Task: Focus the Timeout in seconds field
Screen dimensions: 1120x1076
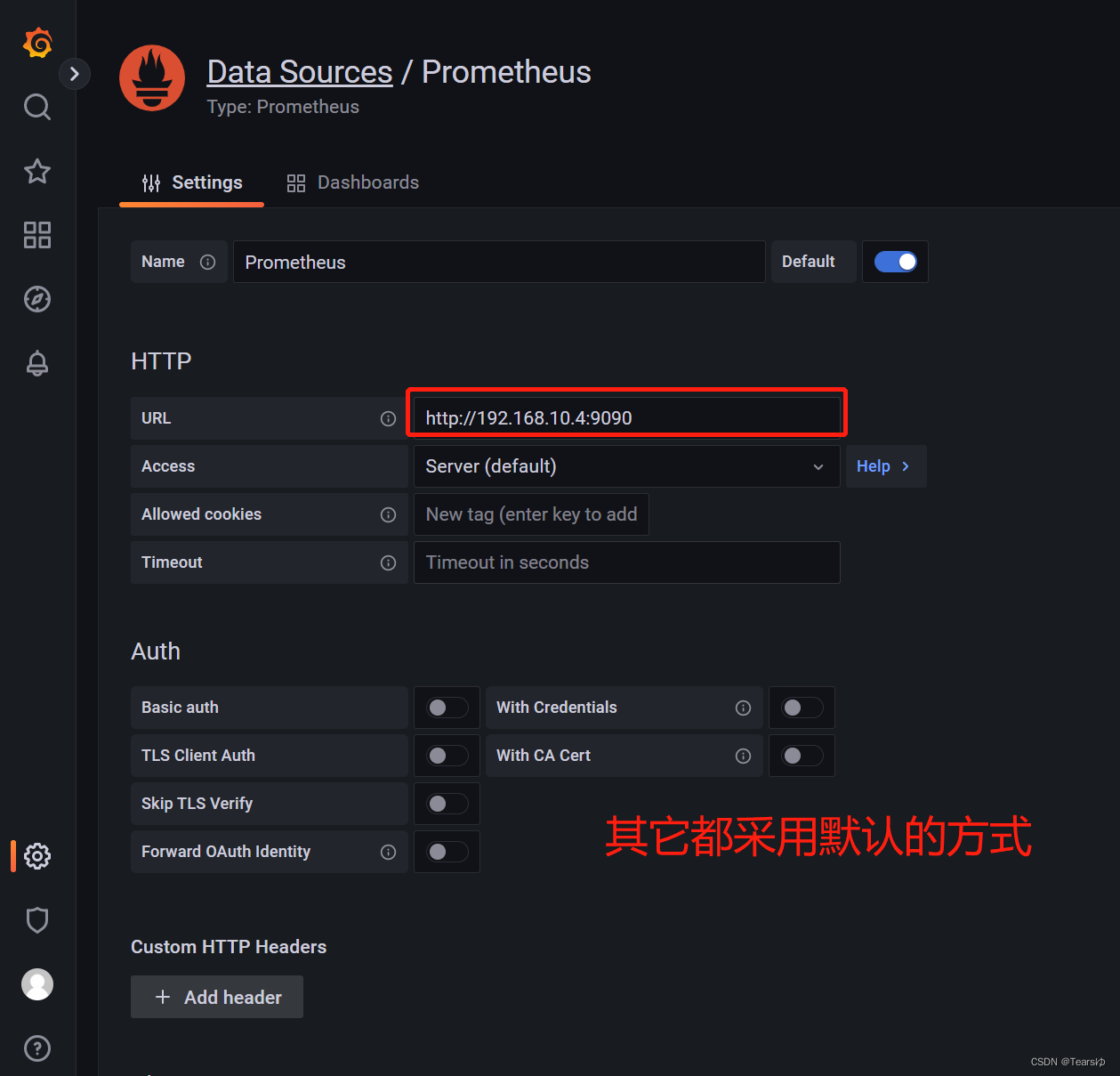Action: click(x=627, y=562)
